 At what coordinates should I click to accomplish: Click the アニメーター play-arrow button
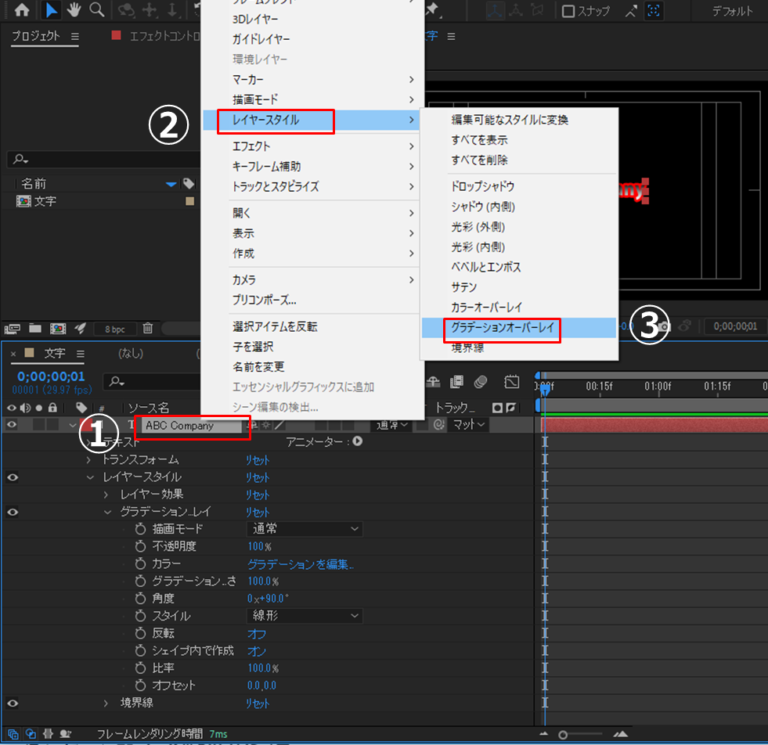[x=357, y=441]
